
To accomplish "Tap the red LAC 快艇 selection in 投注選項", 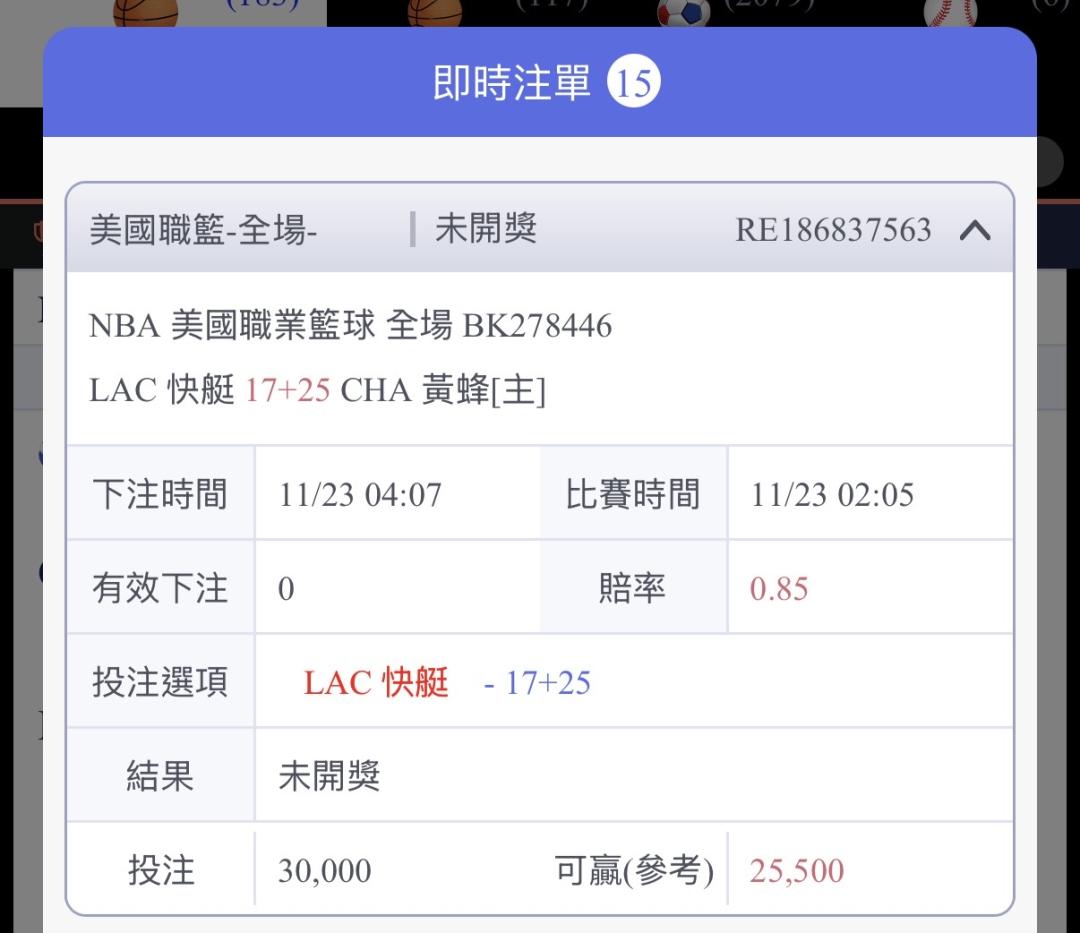I will pyautogui.click(x=376, y=683).
